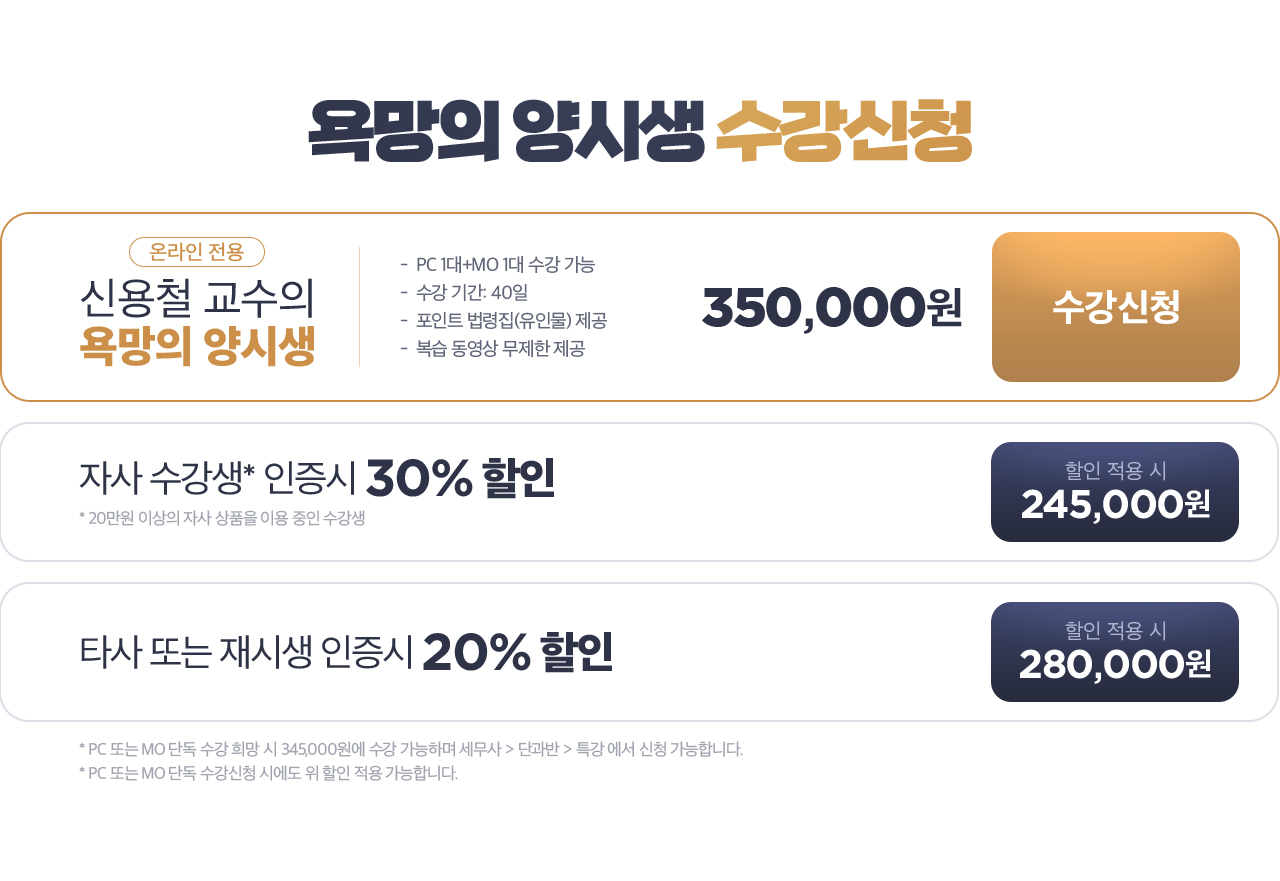This screenshot has height=881, width=1280.
Task: Click the 20만원 이상의 자사 상품 footnote
Action: [x=222, y=518]
